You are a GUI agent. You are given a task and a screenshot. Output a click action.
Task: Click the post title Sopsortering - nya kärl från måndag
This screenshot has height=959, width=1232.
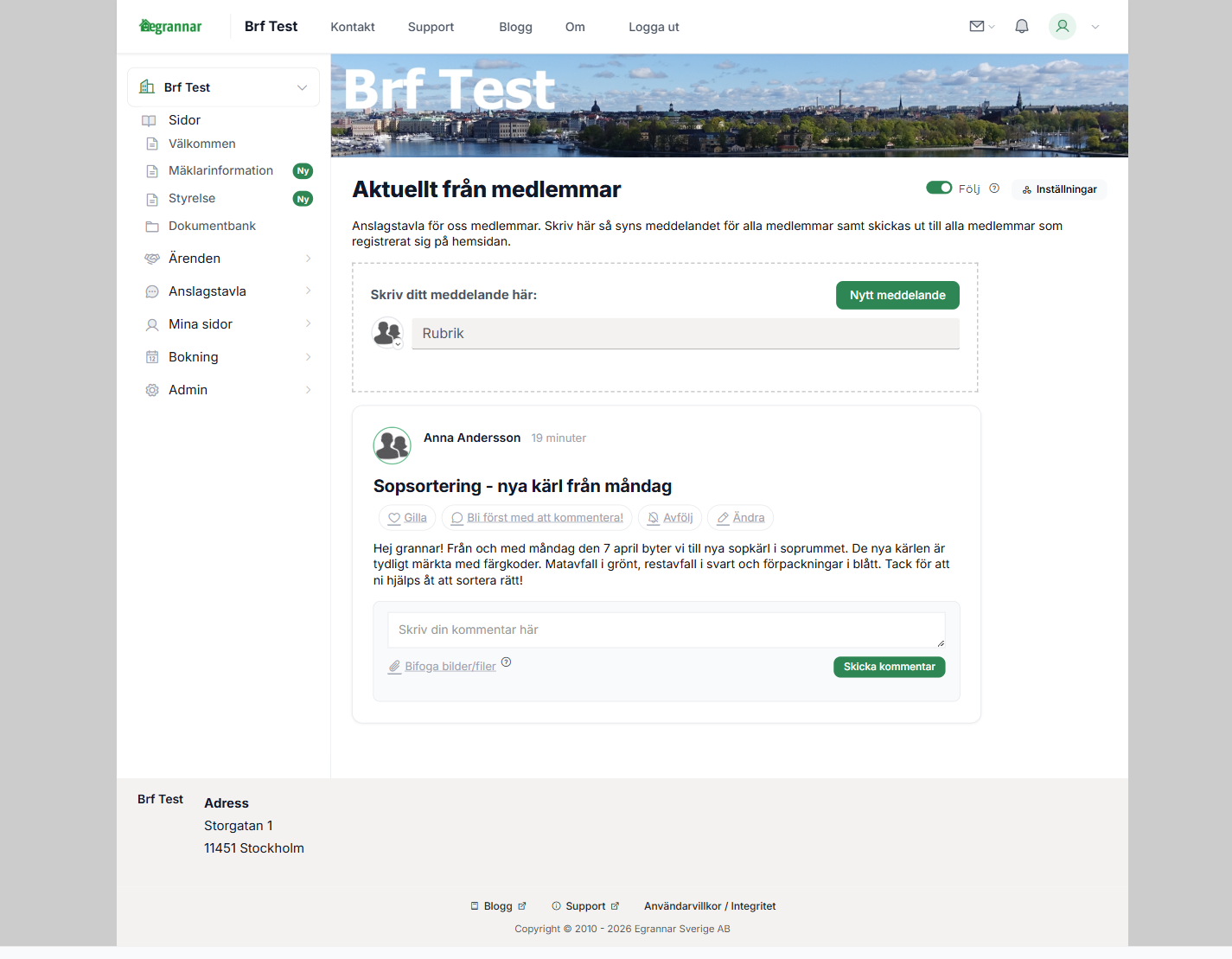[x=522, y=486]
